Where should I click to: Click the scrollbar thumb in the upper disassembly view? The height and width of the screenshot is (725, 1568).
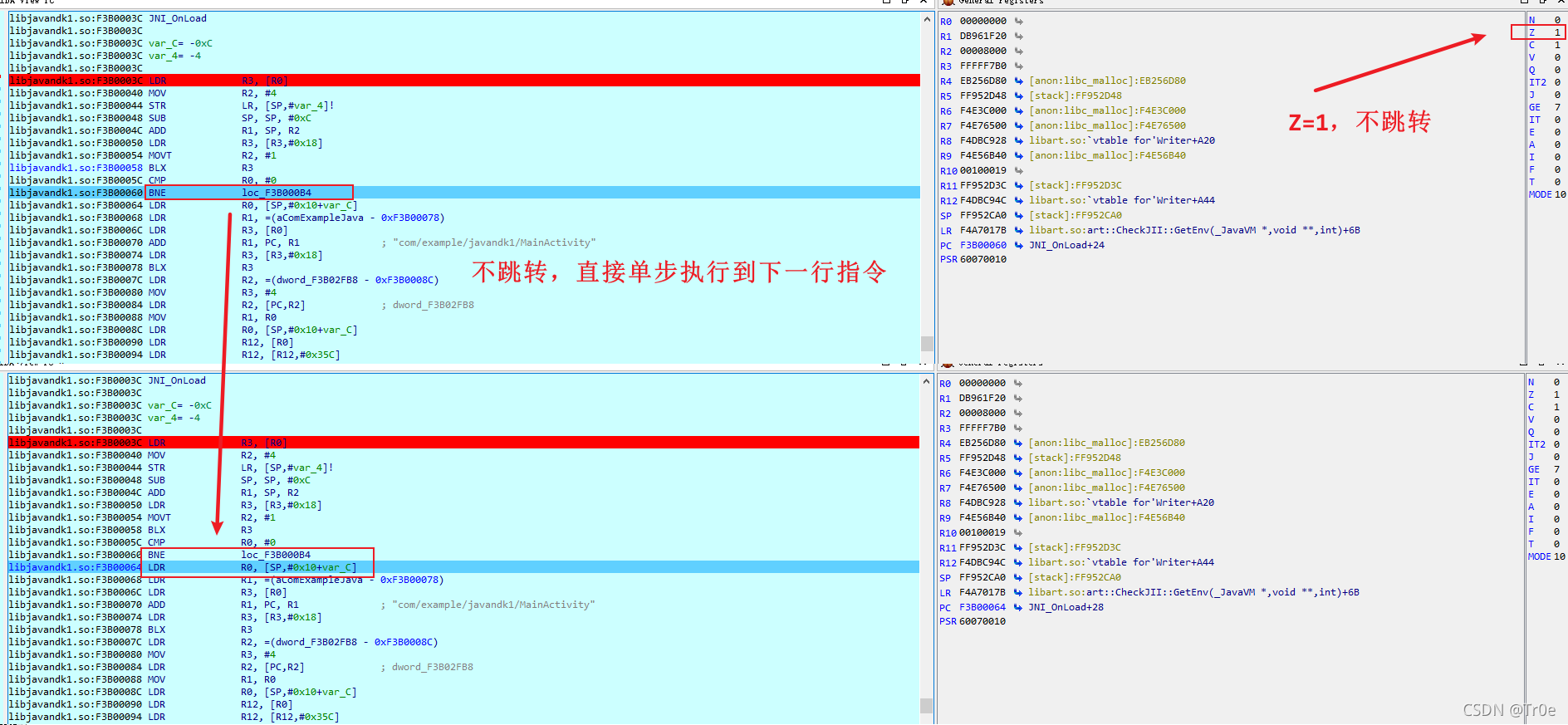(927, 343)
